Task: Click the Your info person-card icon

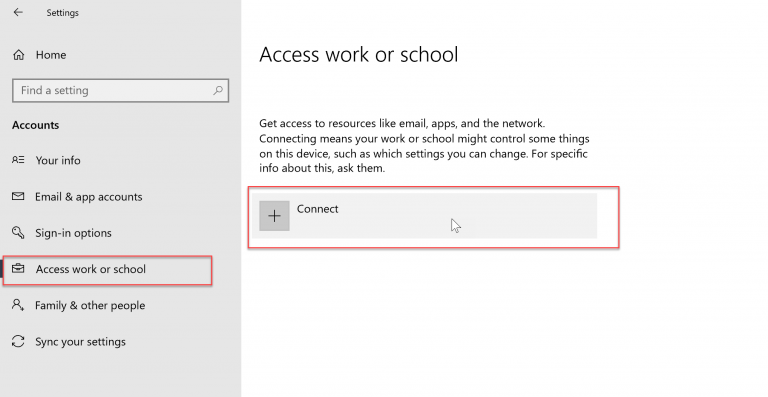Action: click(18, 160)
